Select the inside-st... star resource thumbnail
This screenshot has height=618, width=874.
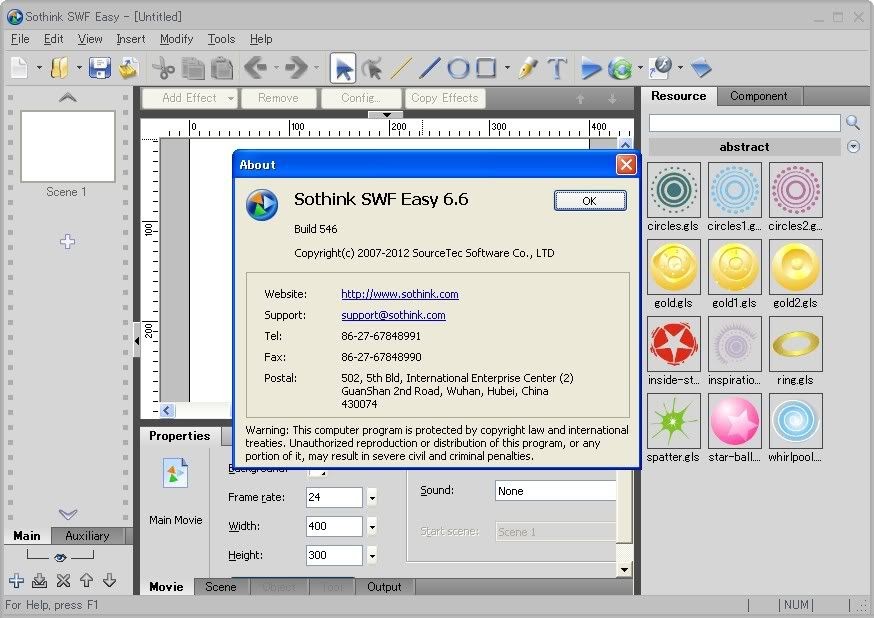[673, 344]
